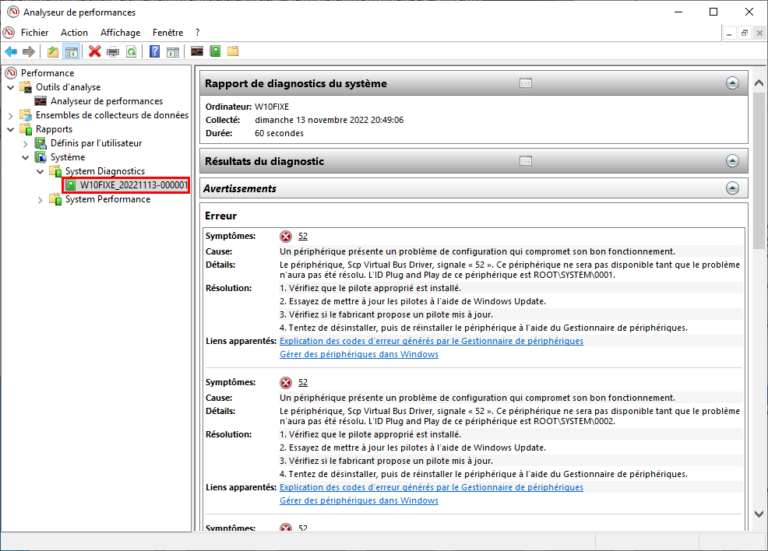Print the report using the printer icon
The width and height of the screenshot is (768, 551).
point(113,51)
